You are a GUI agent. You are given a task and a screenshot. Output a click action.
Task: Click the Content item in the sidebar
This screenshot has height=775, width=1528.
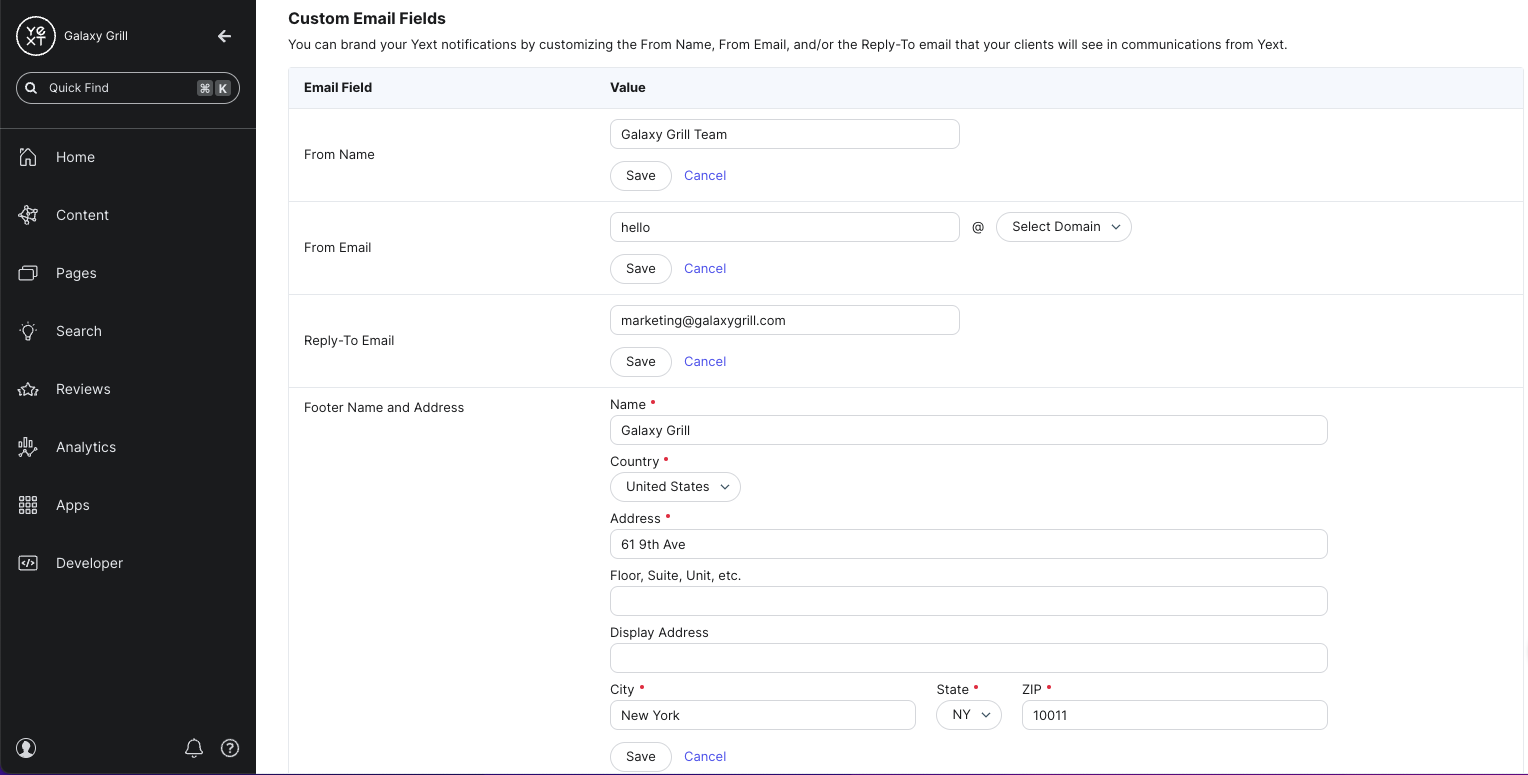coord(82,215)
